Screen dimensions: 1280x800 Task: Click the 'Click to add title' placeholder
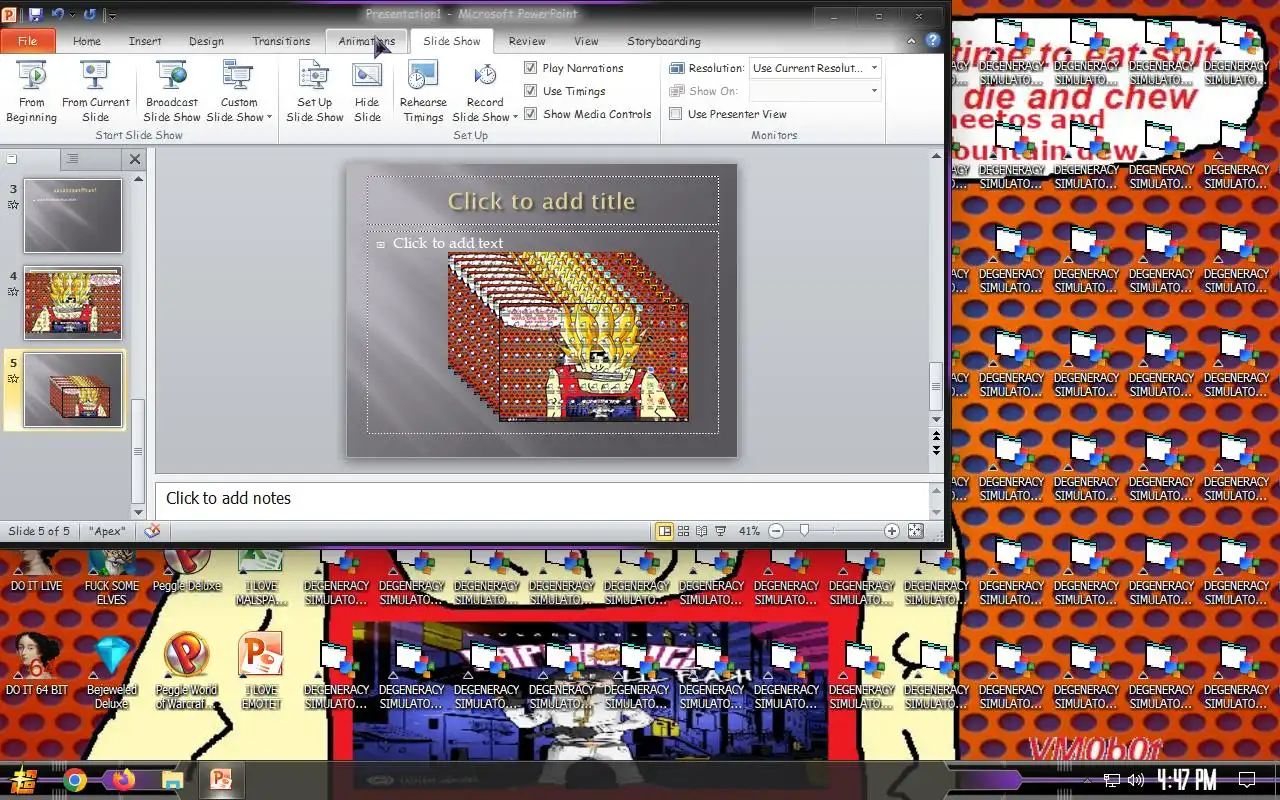coord(542,201)
